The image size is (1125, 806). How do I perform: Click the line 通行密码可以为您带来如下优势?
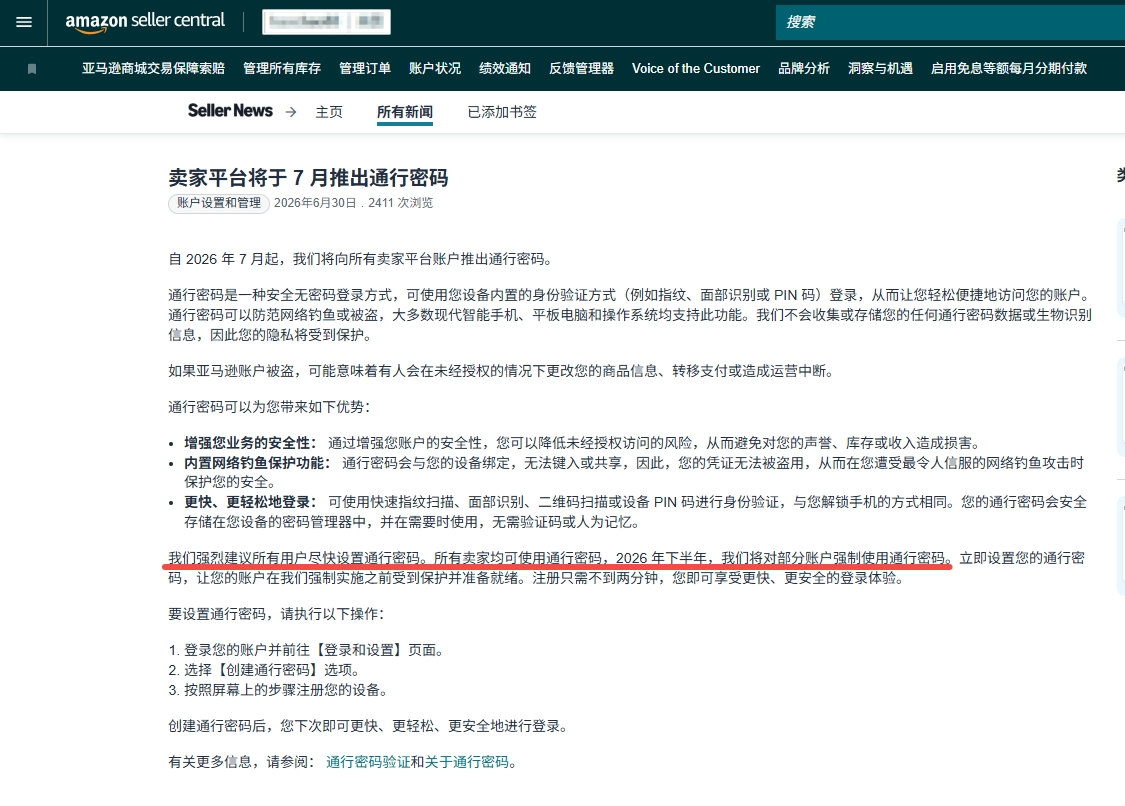click(x=269, y=407)
